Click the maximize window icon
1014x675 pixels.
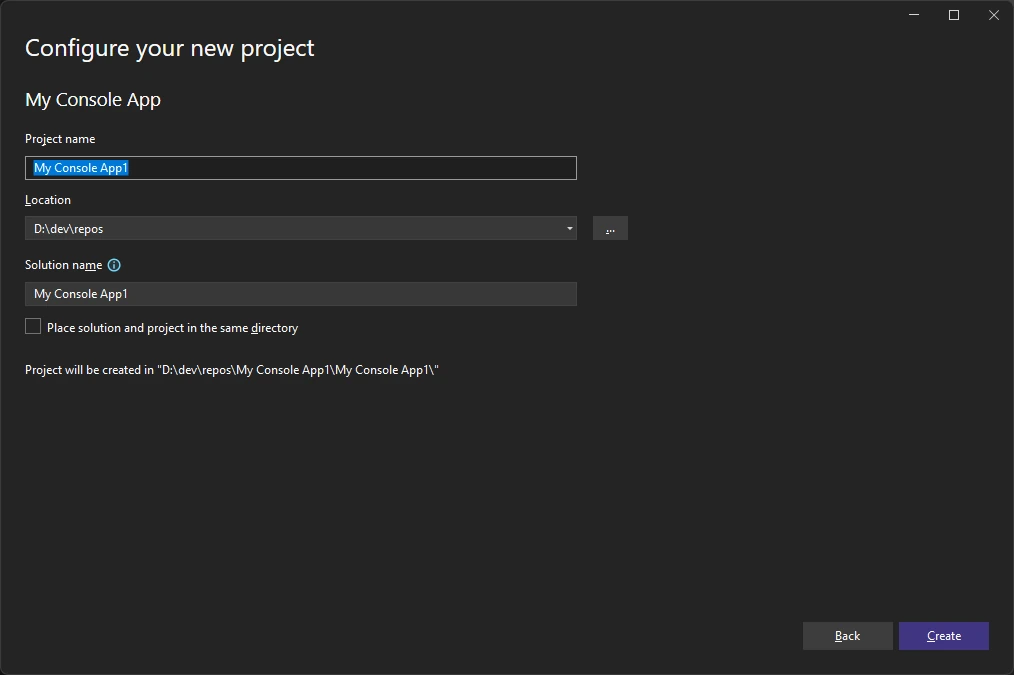(x=953, y=15)
